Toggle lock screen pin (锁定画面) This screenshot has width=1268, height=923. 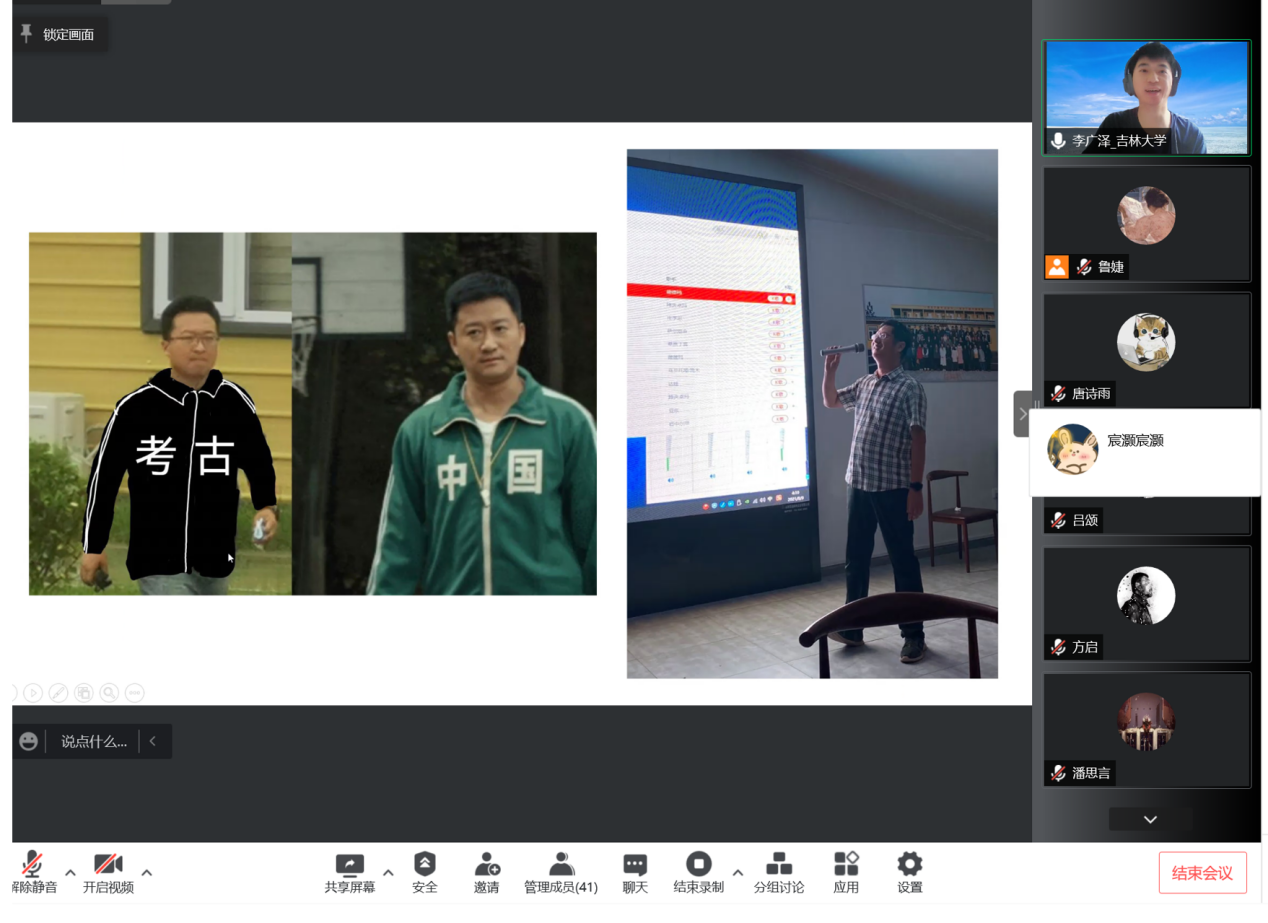pos(58,35)
